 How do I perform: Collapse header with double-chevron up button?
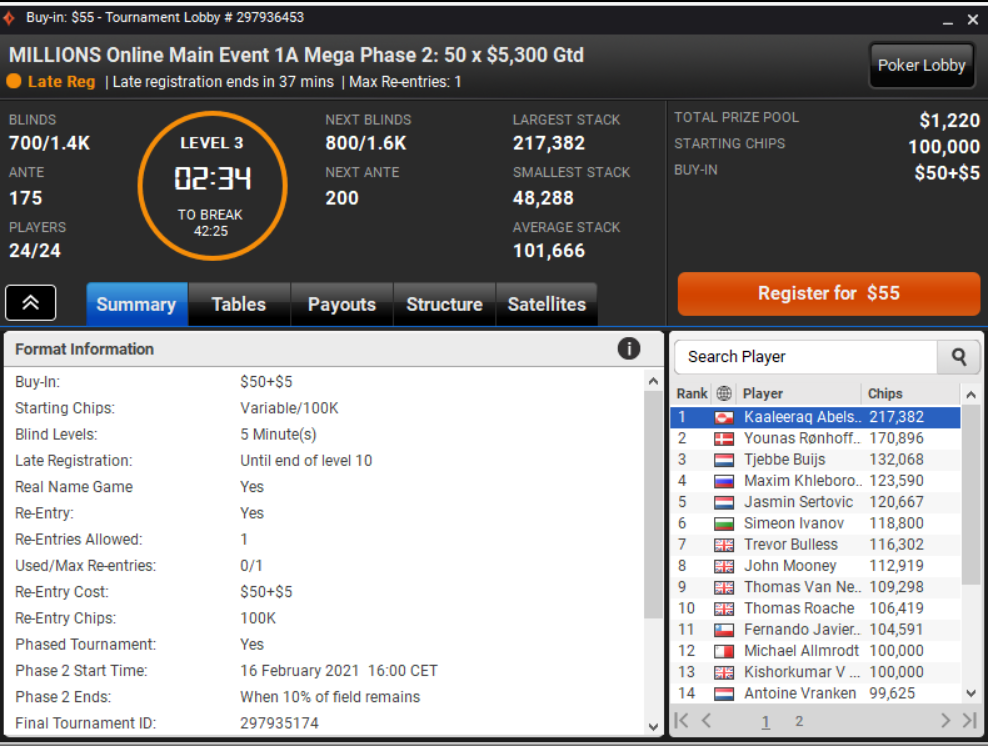[31, 303]
